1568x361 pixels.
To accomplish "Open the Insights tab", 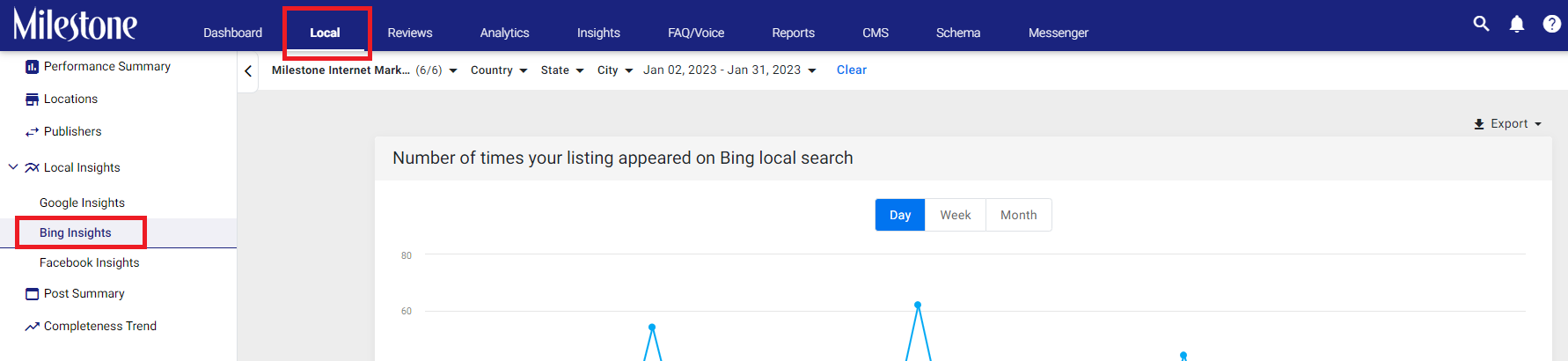I will [x=598, y=33].
